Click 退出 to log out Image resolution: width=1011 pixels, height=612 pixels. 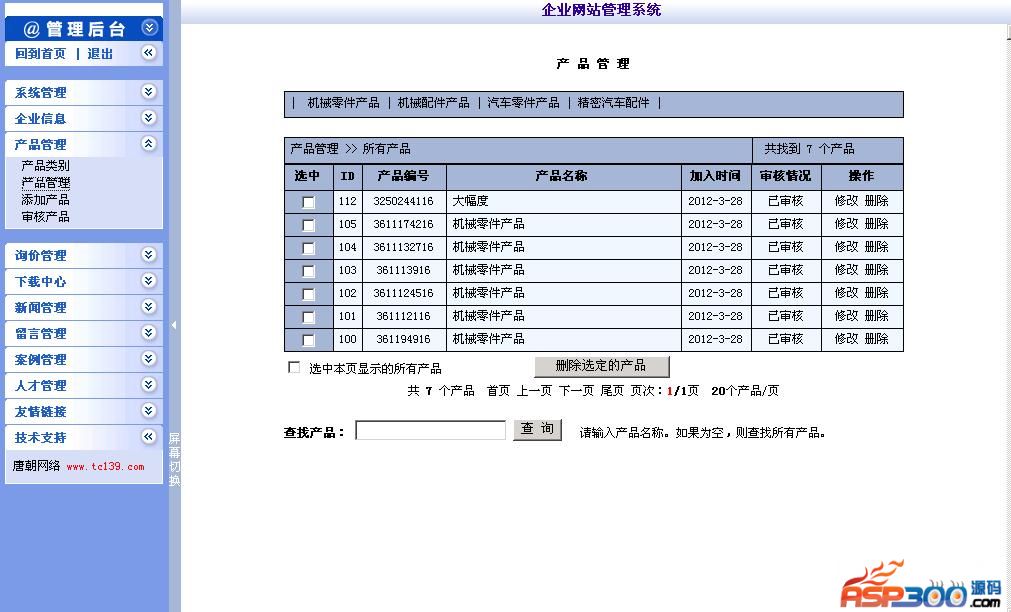tap(100, 54)
